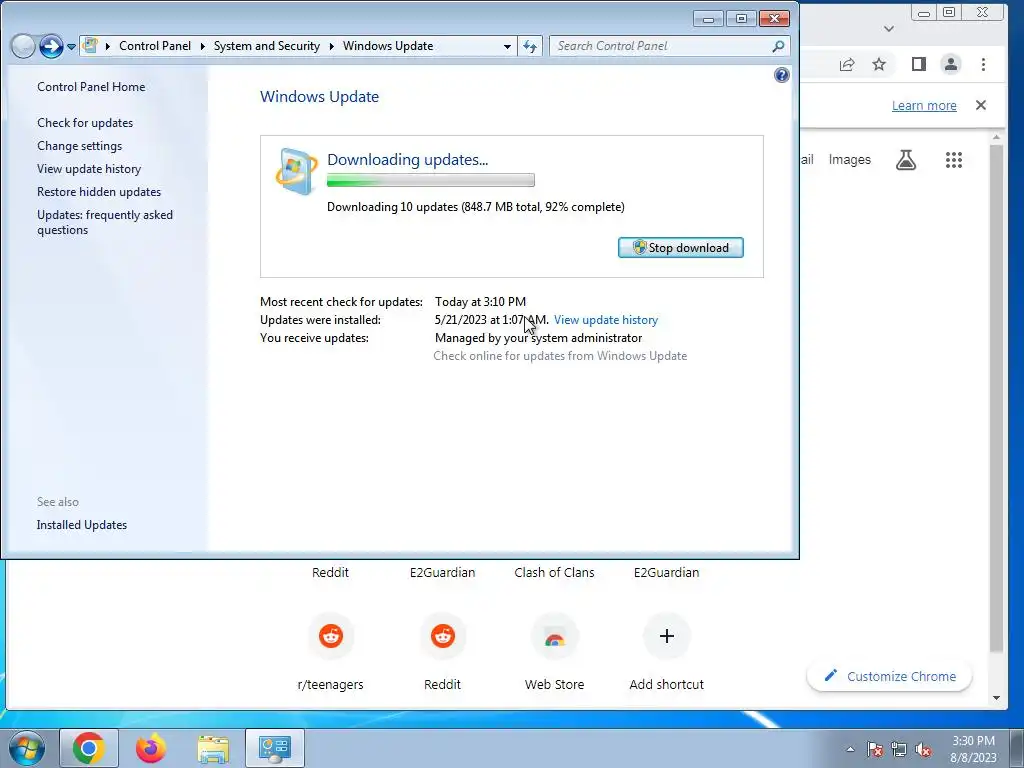Viewport: 1024px width, 768px height.
Task: Click the Learn more link in Chrome
Action: (x=924, y=106)
